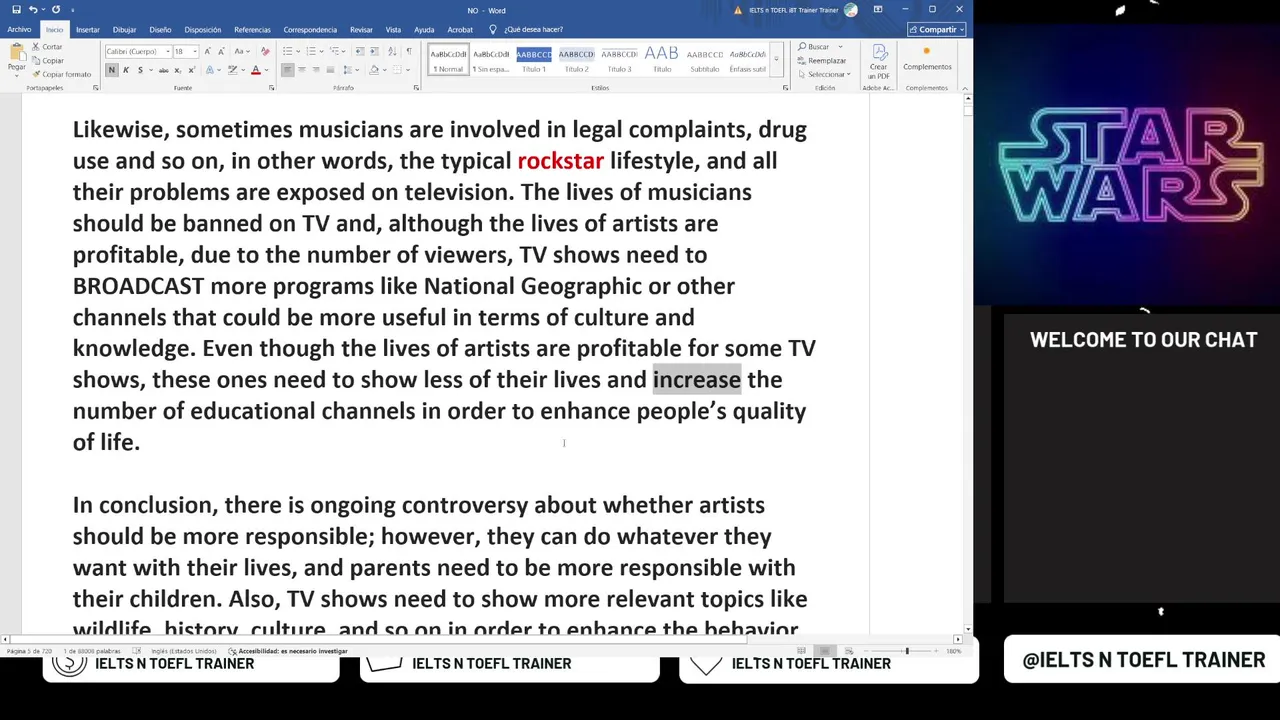Open the line spacing dropdown

[352, 70]
